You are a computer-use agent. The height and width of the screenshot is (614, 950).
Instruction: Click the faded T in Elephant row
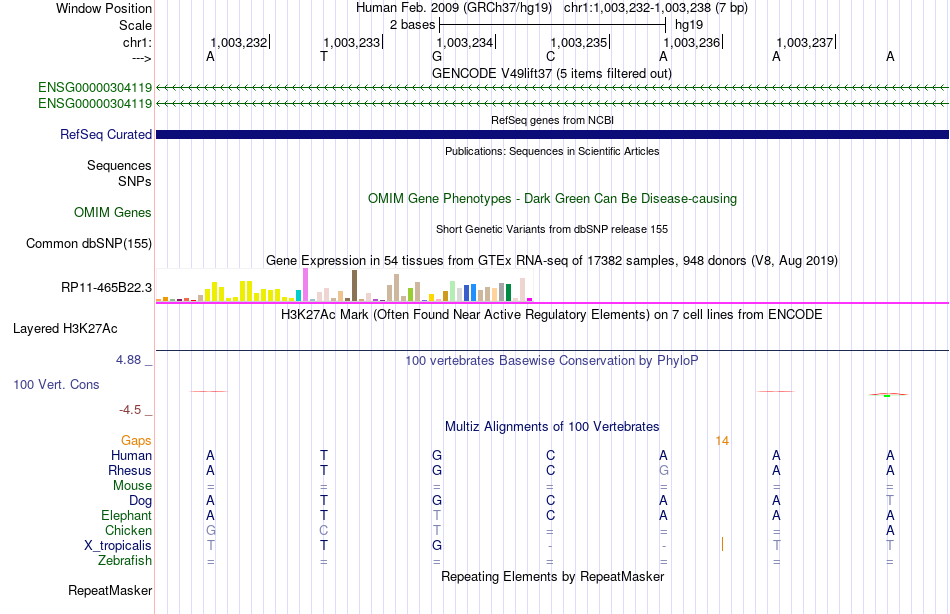[x=437, y=515]
